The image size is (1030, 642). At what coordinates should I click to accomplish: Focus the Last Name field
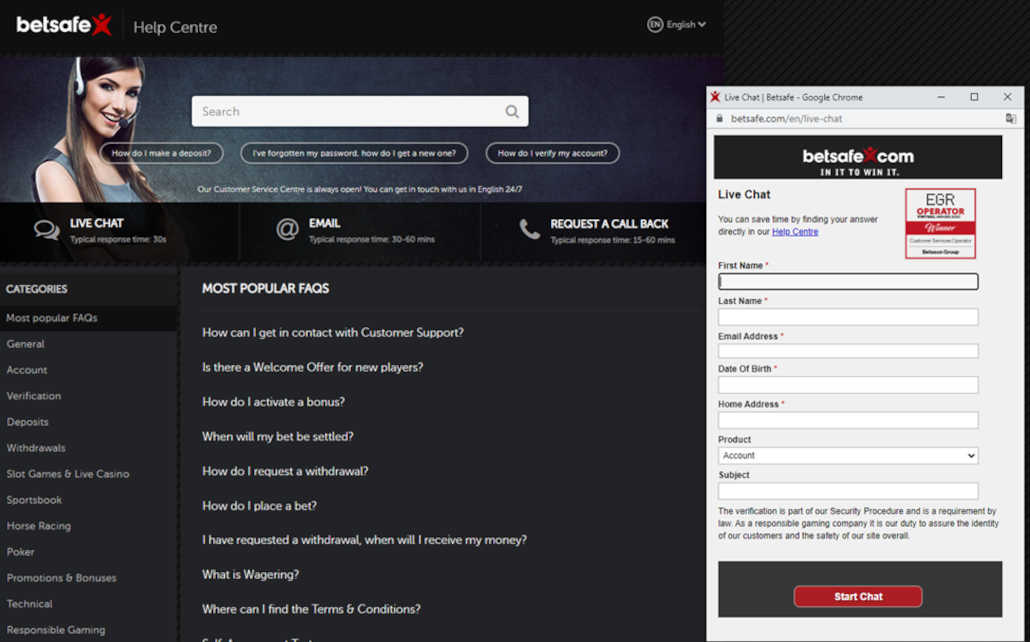tap(848, 317)
